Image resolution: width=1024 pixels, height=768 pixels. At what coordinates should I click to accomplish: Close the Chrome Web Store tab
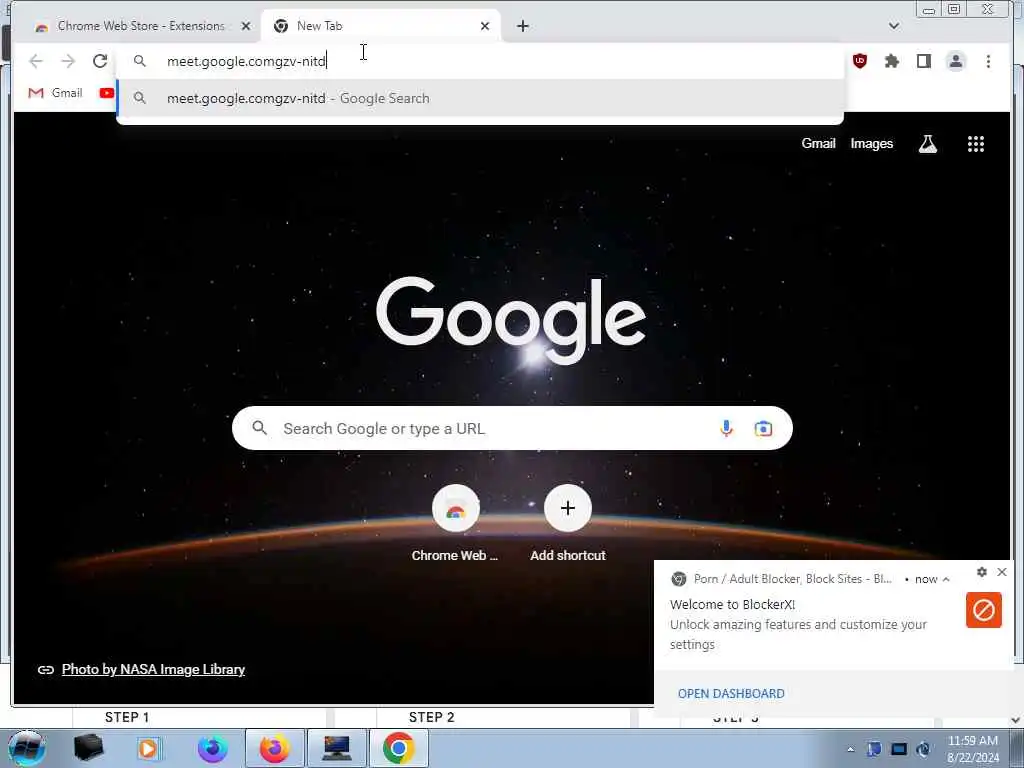pos(246,26)
